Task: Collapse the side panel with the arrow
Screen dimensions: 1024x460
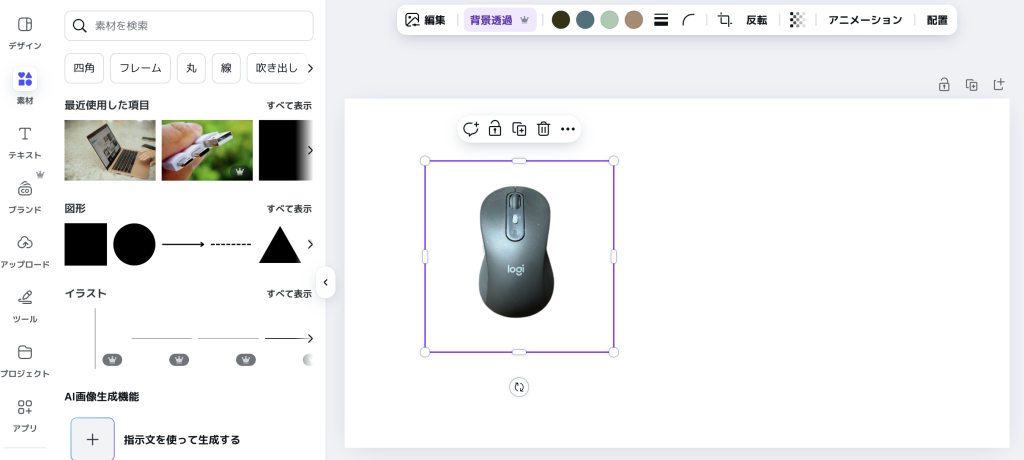Action: click(325, 283)
